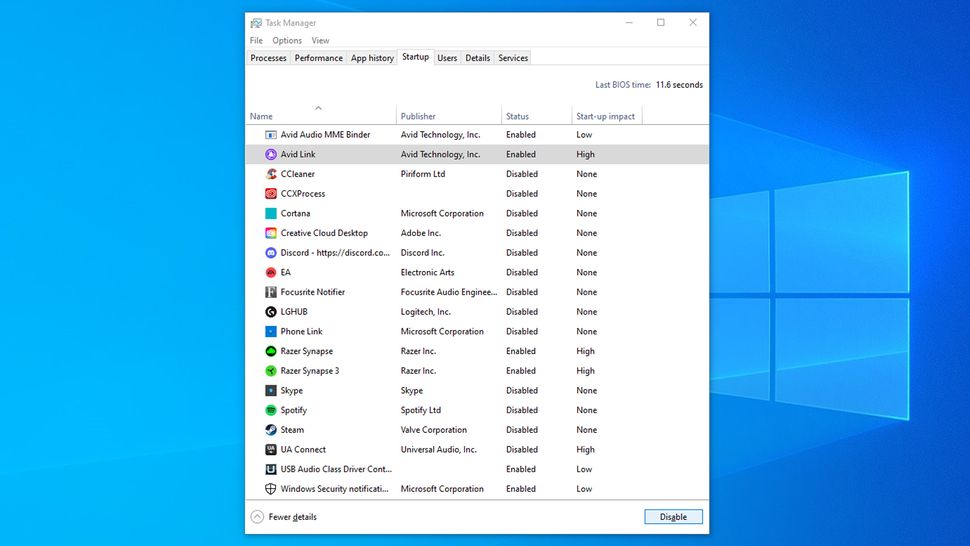Click Last BIOS time 11.6 seconds value

click(679, 85)
